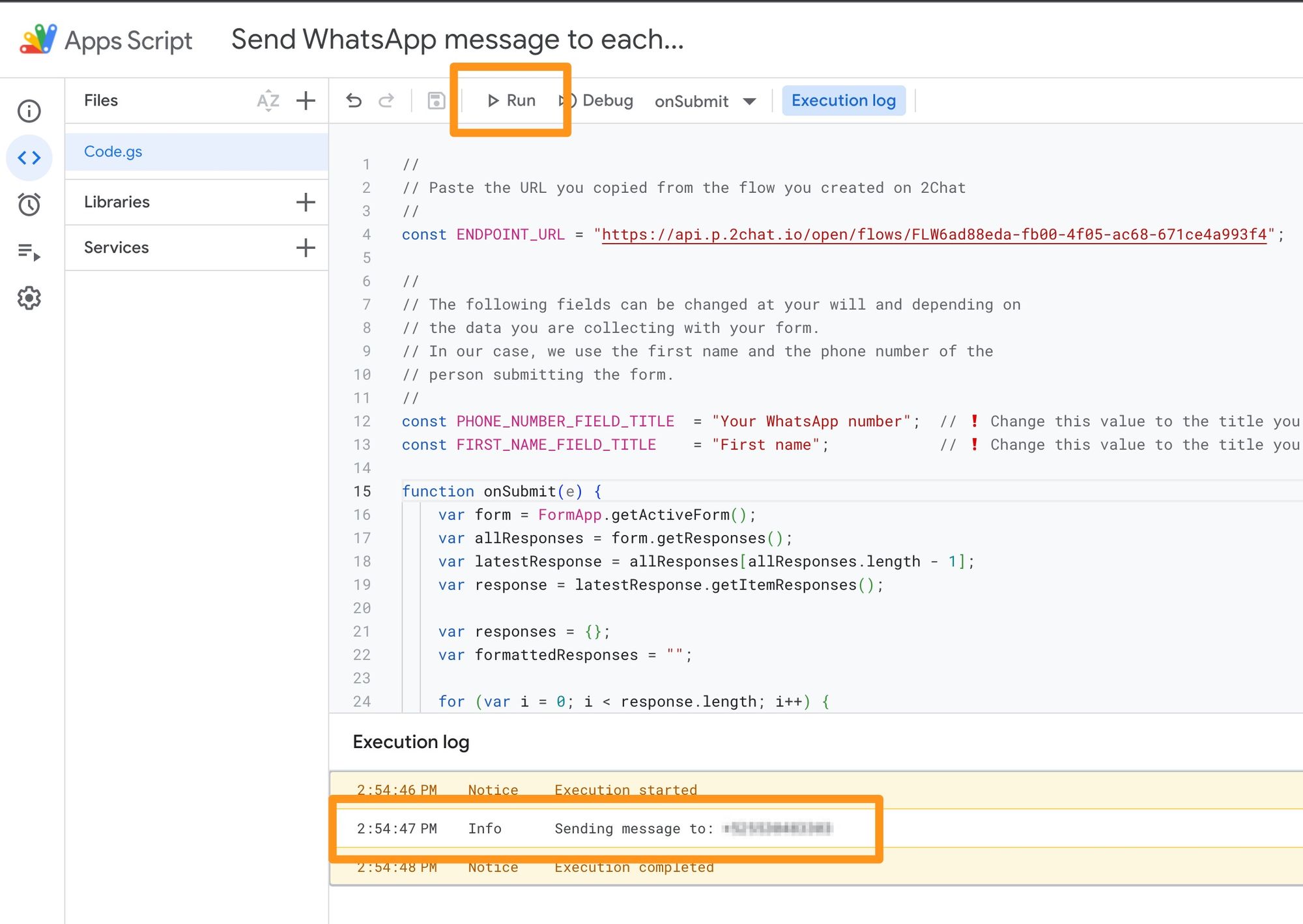This screenshot has height=924, width=1303.
Task: Click the FIRST_NAME_FIELD_TITLE constant
Action: pyautogui.click(x=556, y=445)
